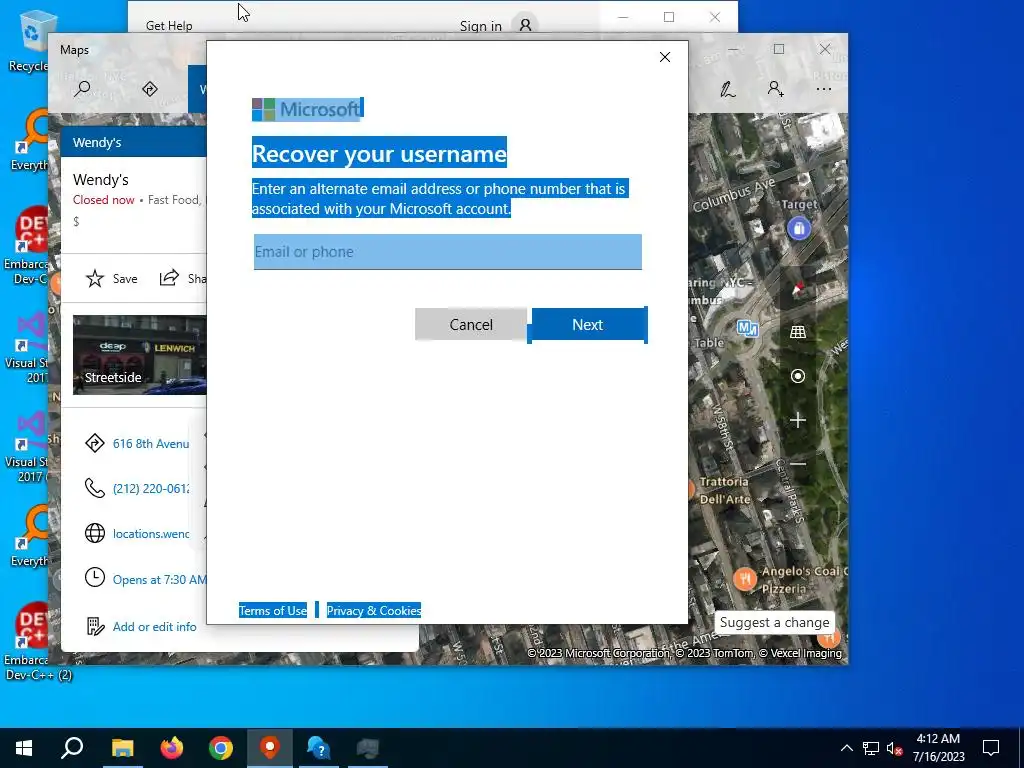Click Opens at 7:30 AM hours
Image resolution: width=1024 pixels, height=768 pixels.
159,579
